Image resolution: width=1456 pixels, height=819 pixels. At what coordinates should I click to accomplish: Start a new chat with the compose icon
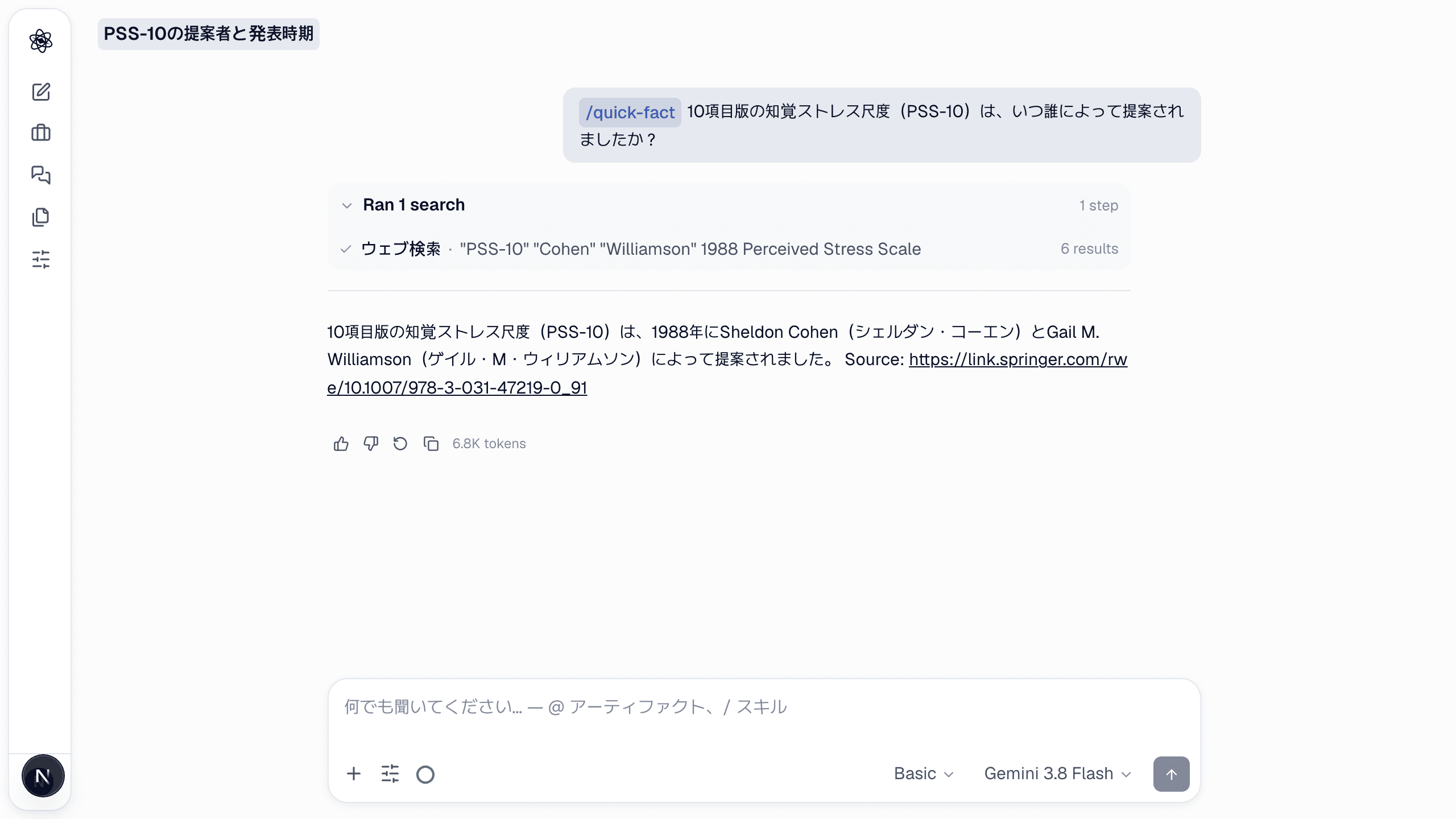click(41, 92)
